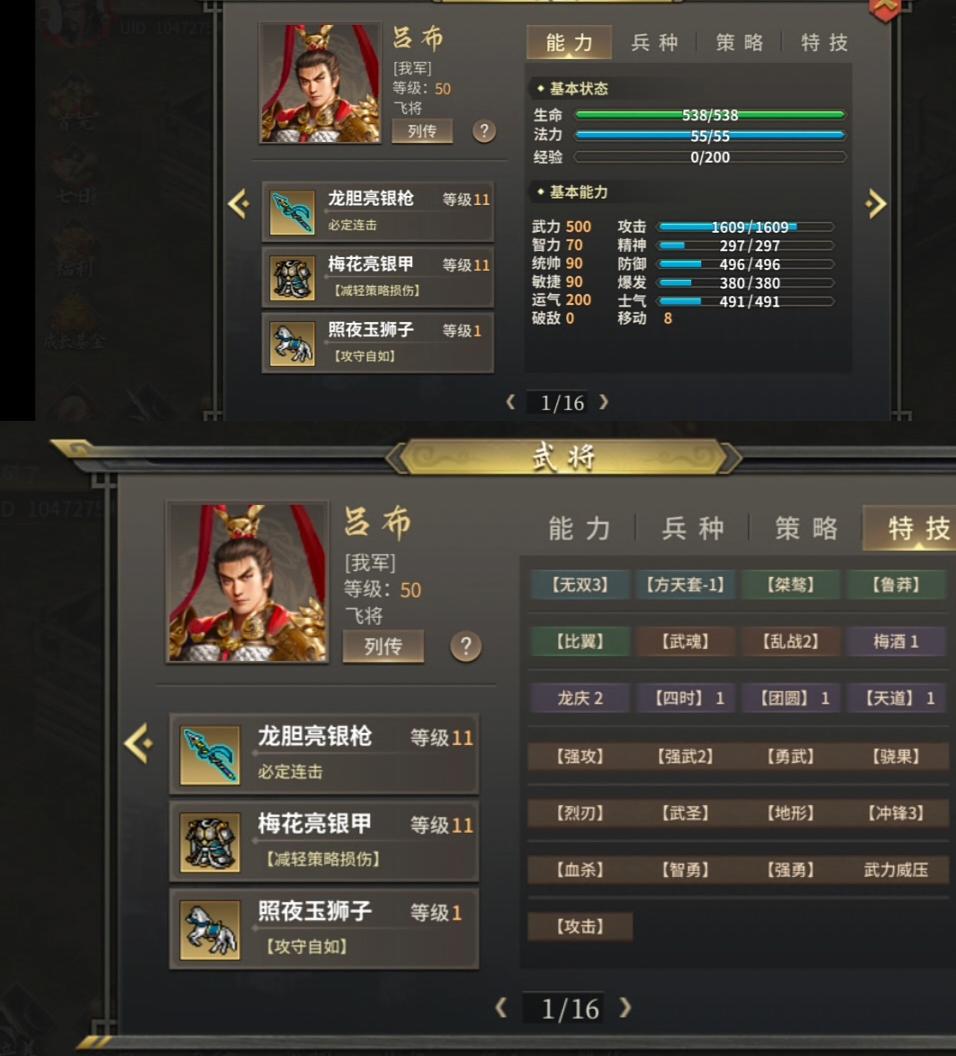Viewport: 956px width, 1056px height.
Task: Advance page with top 1/16 right chevron
Action: [604, 402]
